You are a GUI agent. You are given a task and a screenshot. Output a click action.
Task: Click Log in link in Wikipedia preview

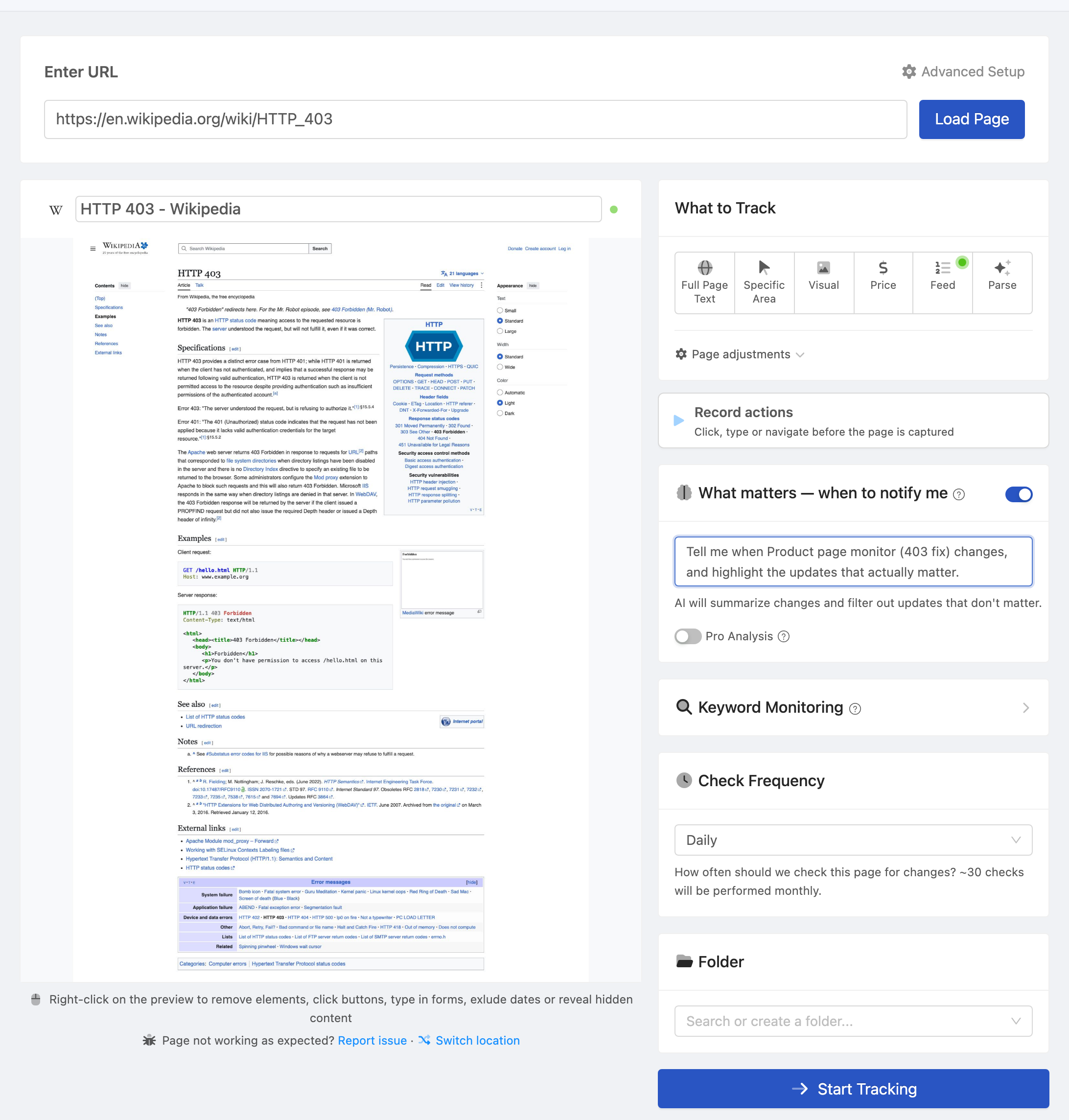[x=564, y=249]
